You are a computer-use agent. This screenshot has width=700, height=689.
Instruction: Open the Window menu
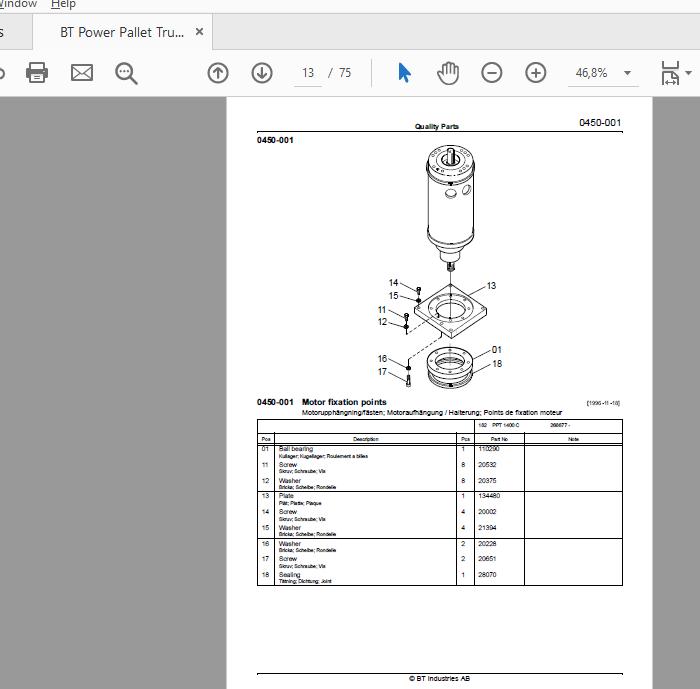point(18,4)
